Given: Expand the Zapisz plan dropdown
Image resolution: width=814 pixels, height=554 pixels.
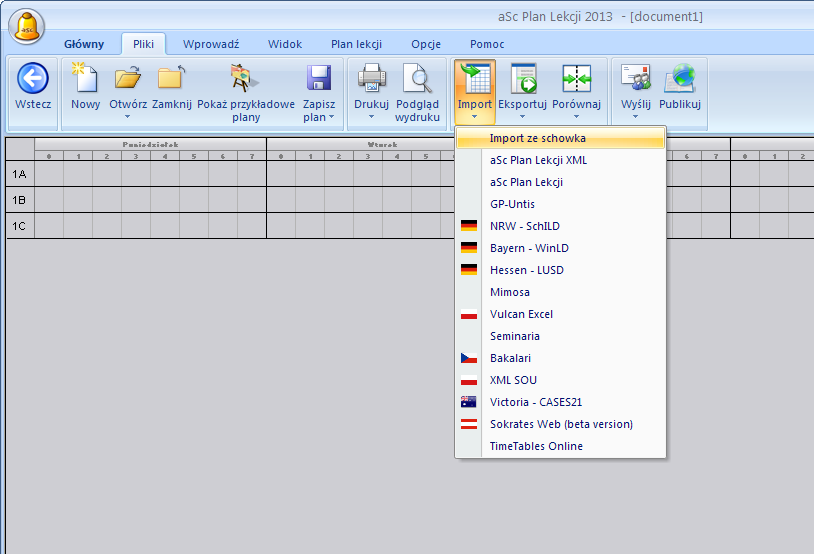Looking at the screenshot, I should click(x=319, y=117).
